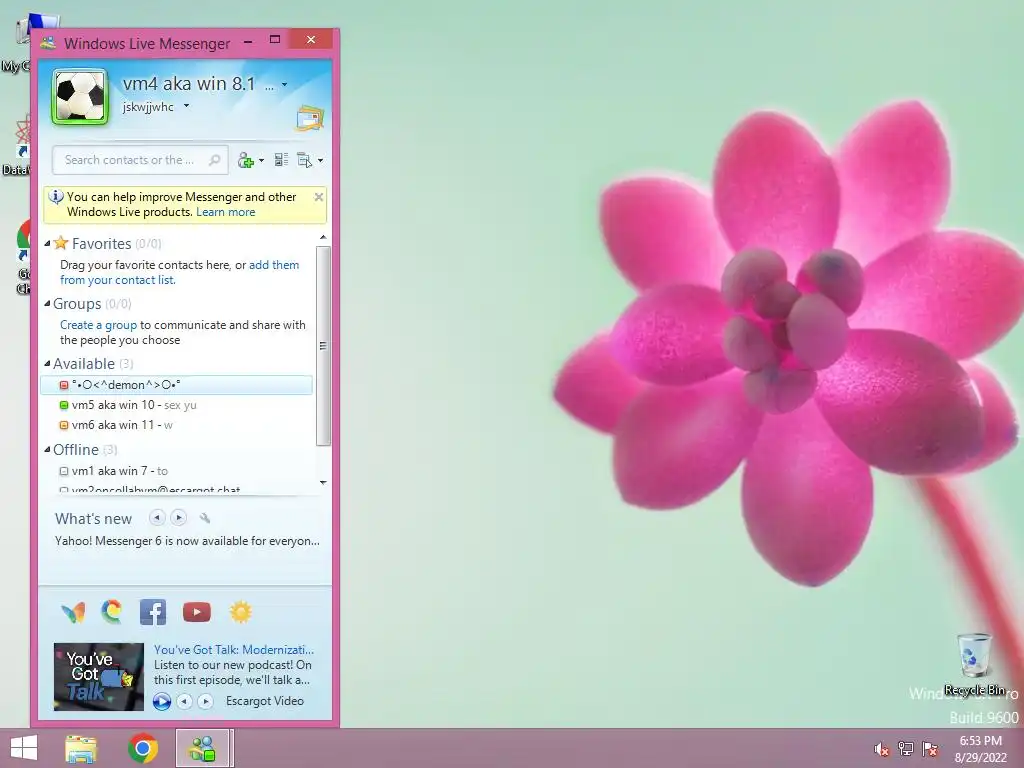The width and height of the screenshot is (1024, 768).
Task: Select the °•O<^demon^>O•° contact
Action: [176, 385]
